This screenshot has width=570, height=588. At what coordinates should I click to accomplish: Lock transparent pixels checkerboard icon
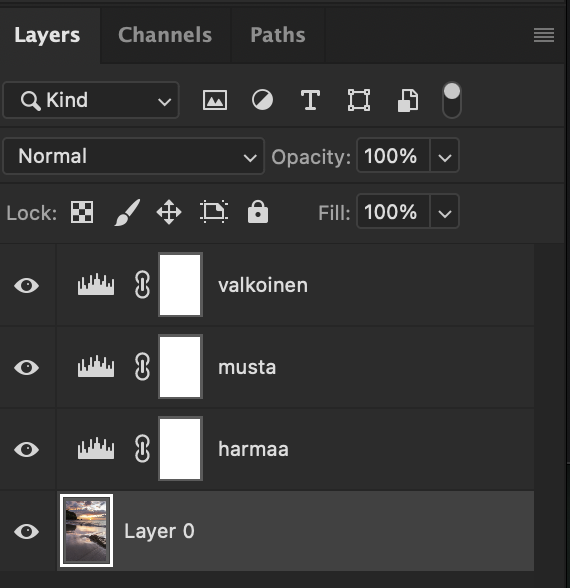point(82,212)
